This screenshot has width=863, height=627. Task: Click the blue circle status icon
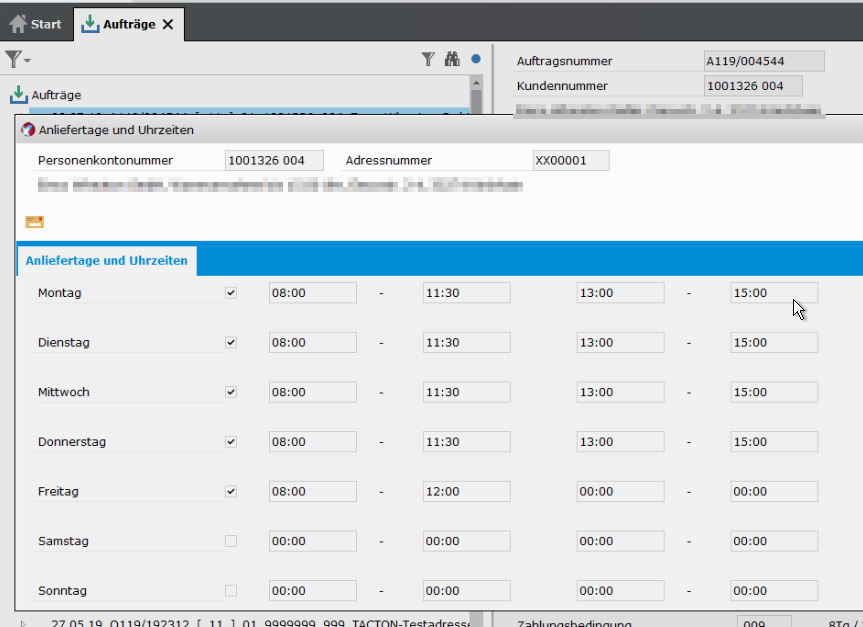[x=476, y=60]
